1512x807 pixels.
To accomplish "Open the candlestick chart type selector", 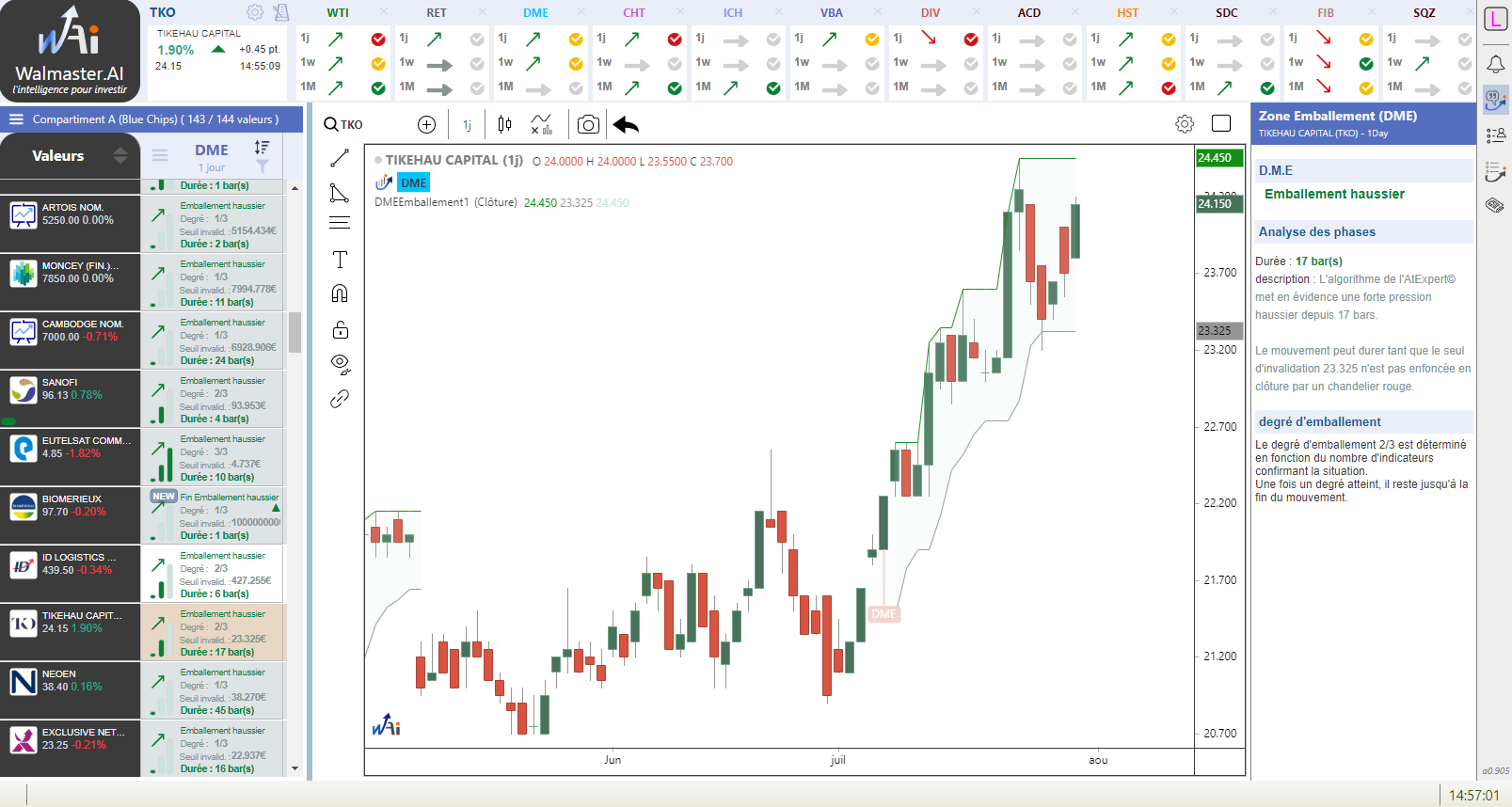I will [x=504, y=124].
